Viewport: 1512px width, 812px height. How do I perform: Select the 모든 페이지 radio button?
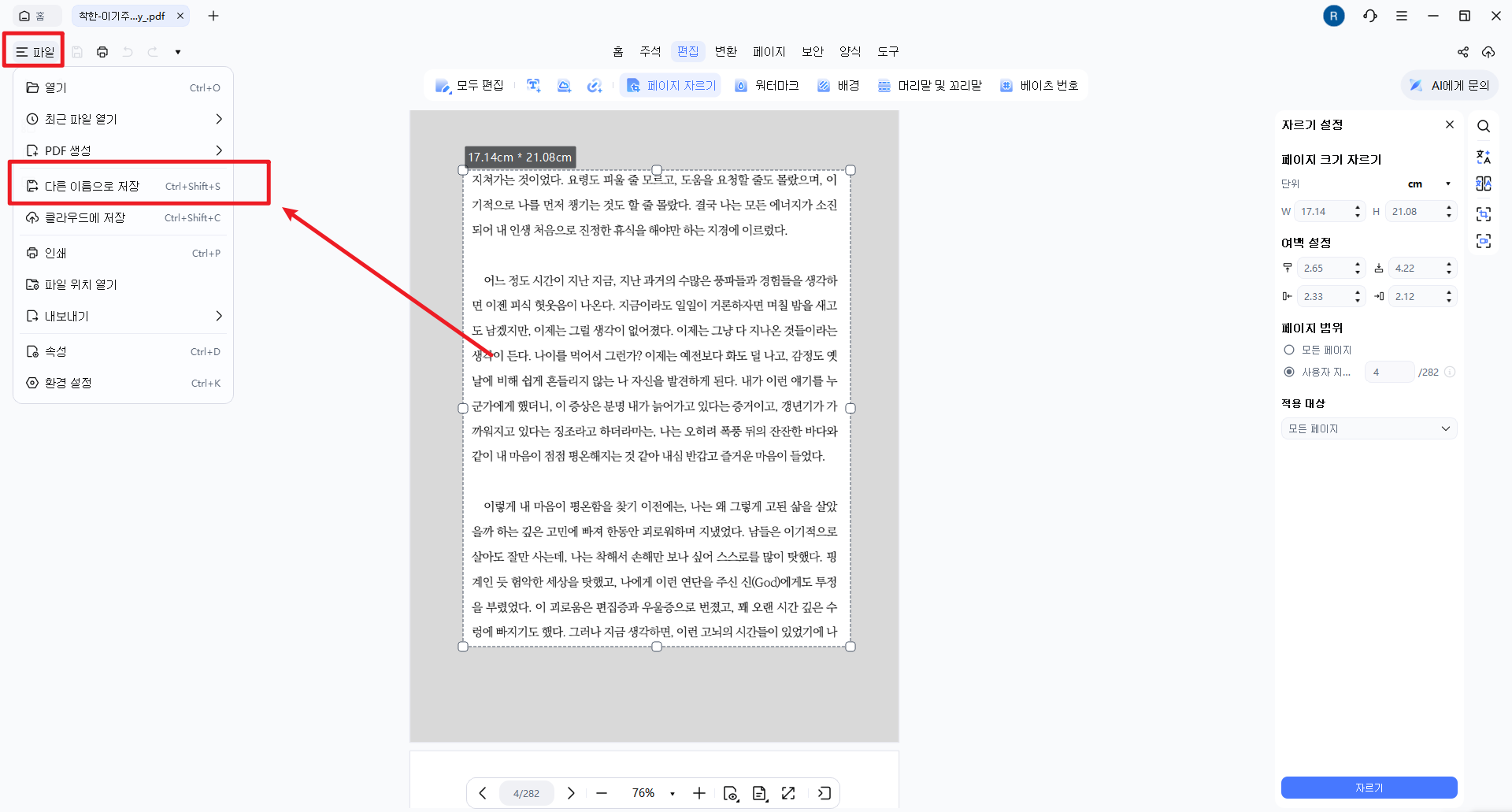[1289, 350]
